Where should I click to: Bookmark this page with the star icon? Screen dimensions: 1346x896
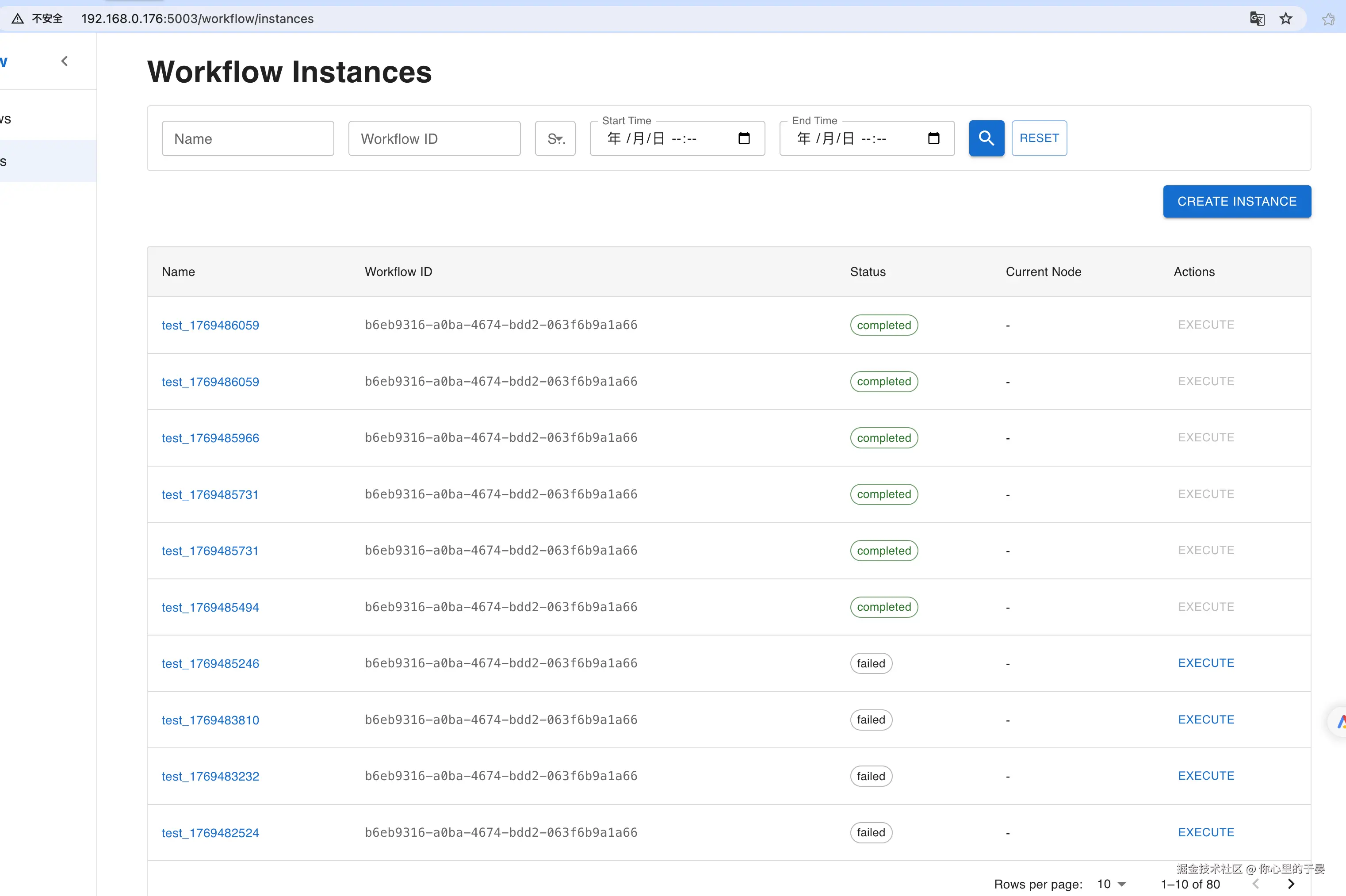[1285, 19]
